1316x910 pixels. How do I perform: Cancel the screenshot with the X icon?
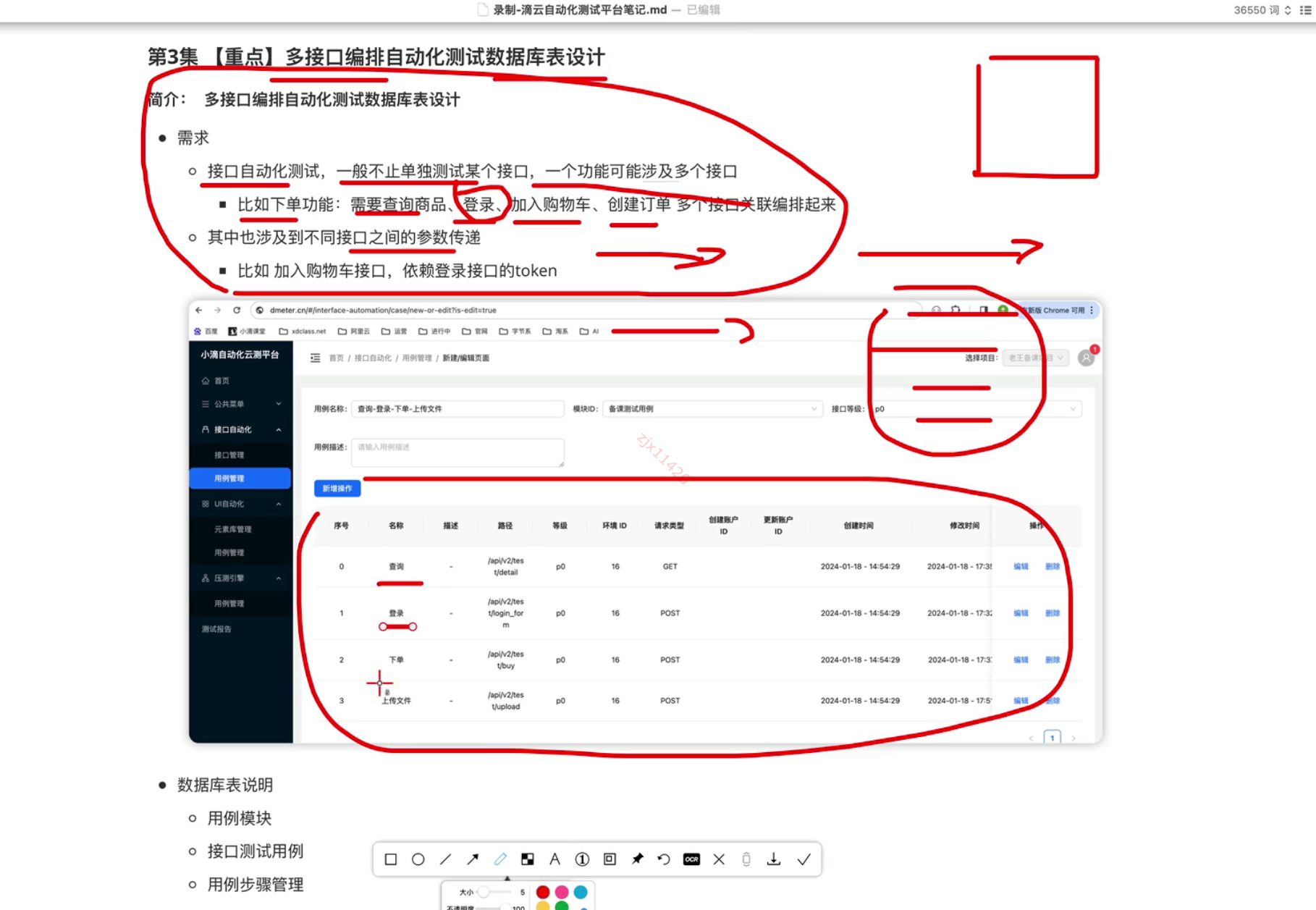point(719,859)
